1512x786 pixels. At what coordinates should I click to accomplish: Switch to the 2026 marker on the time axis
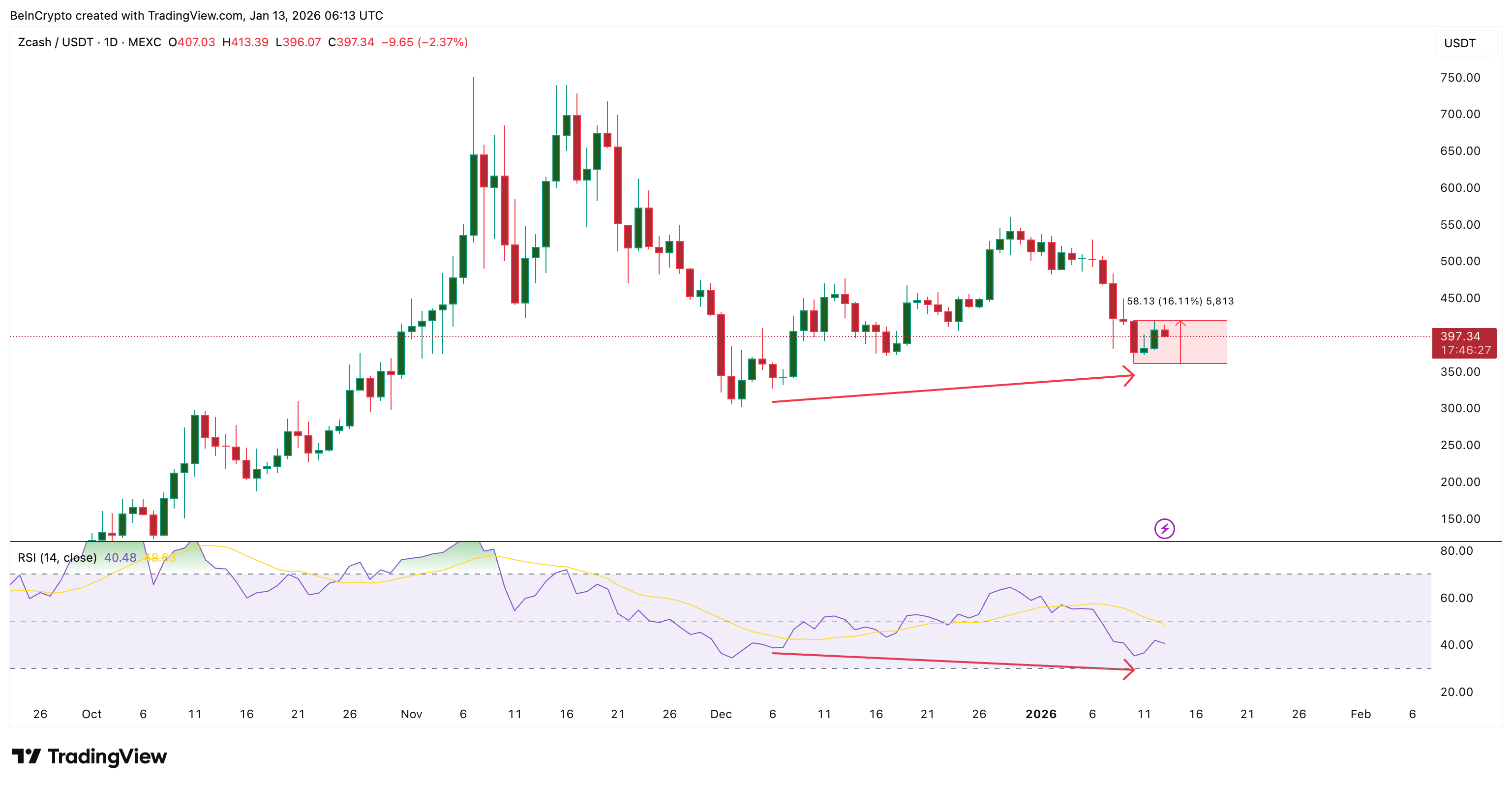[1040, 714]
